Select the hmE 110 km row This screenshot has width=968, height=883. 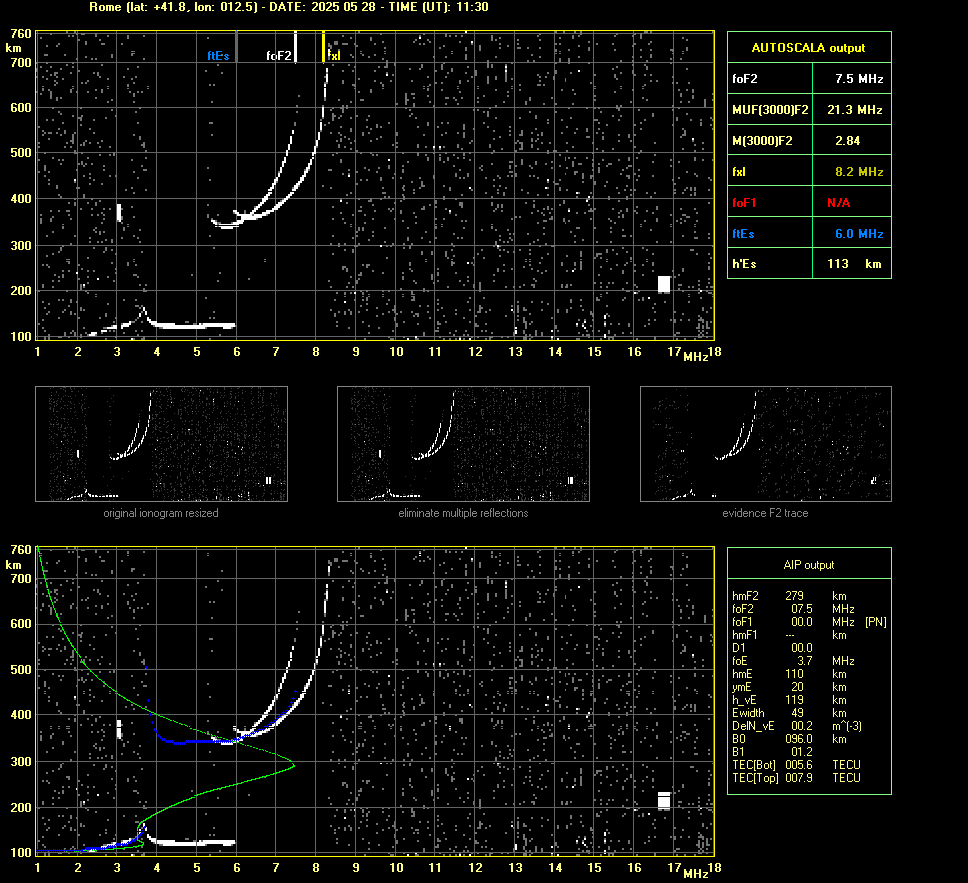pyautogui.click(x=790, y=674)
